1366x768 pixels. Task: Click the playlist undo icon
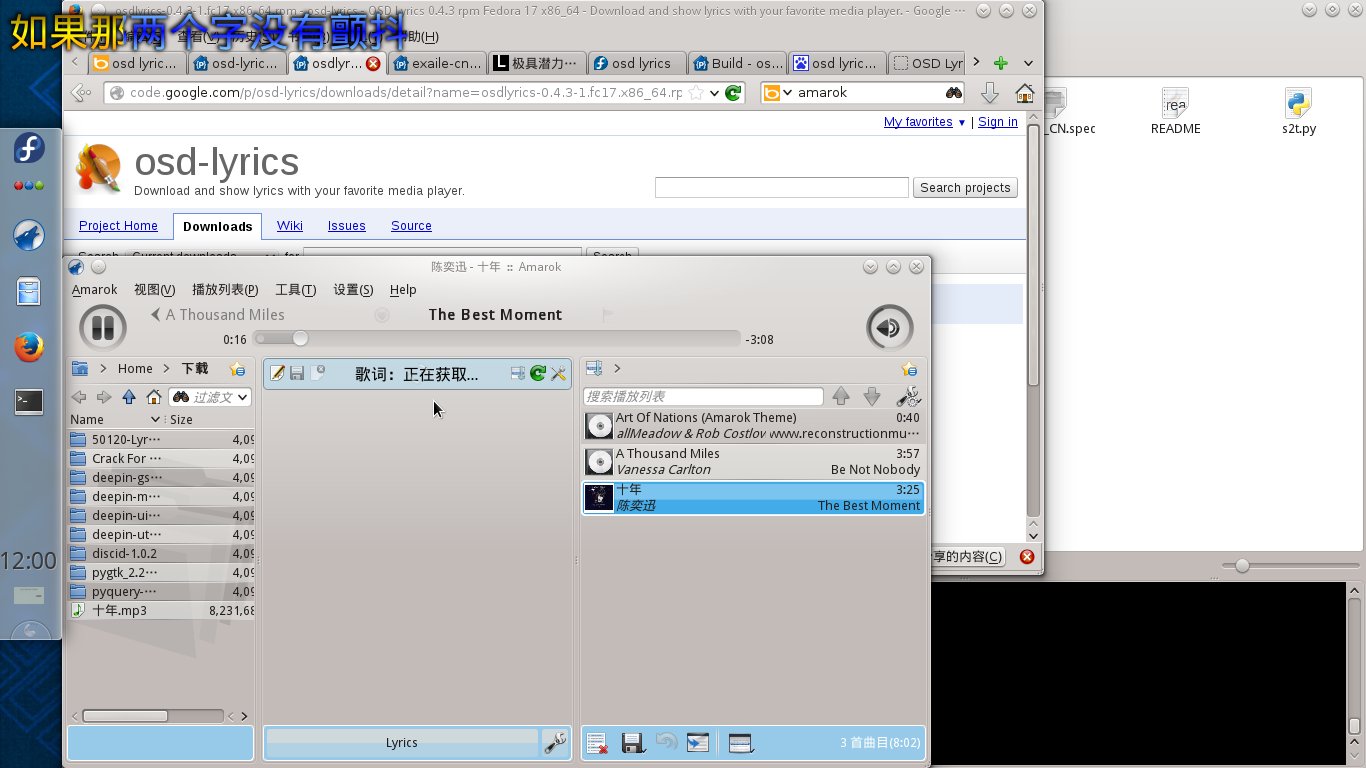click(x=666, y=743)
